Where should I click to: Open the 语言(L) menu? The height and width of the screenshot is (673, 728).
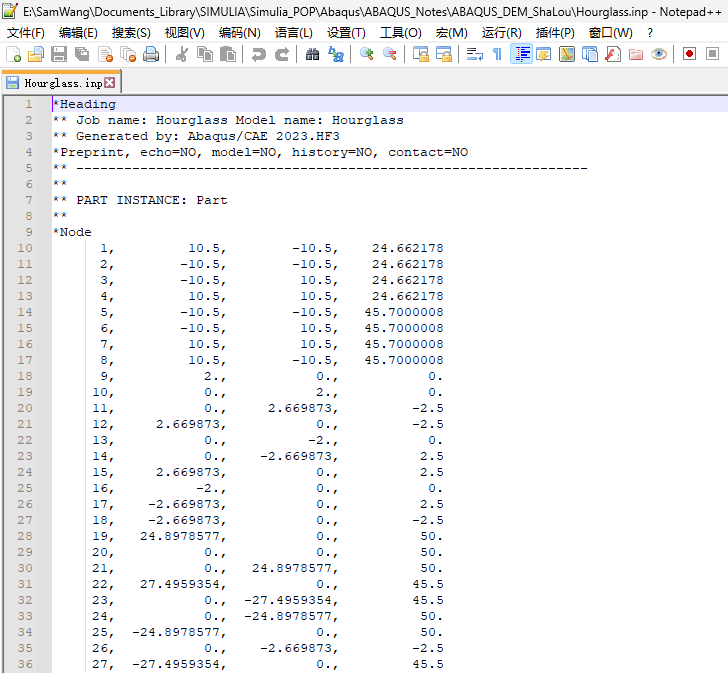(294, 33)
